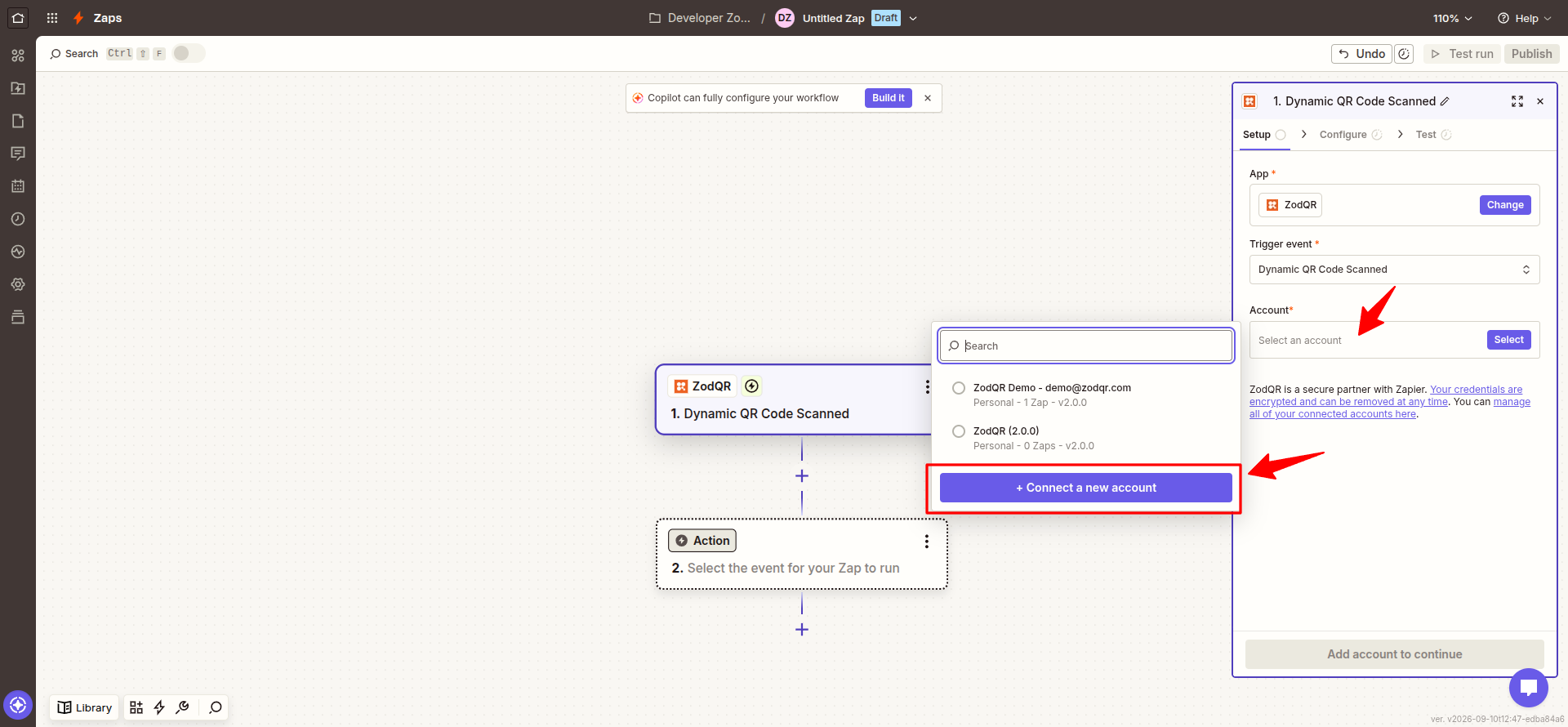Go to the Zapier home icon
The height and width of the screenshot is (727, 1568).
click(18, 18)
